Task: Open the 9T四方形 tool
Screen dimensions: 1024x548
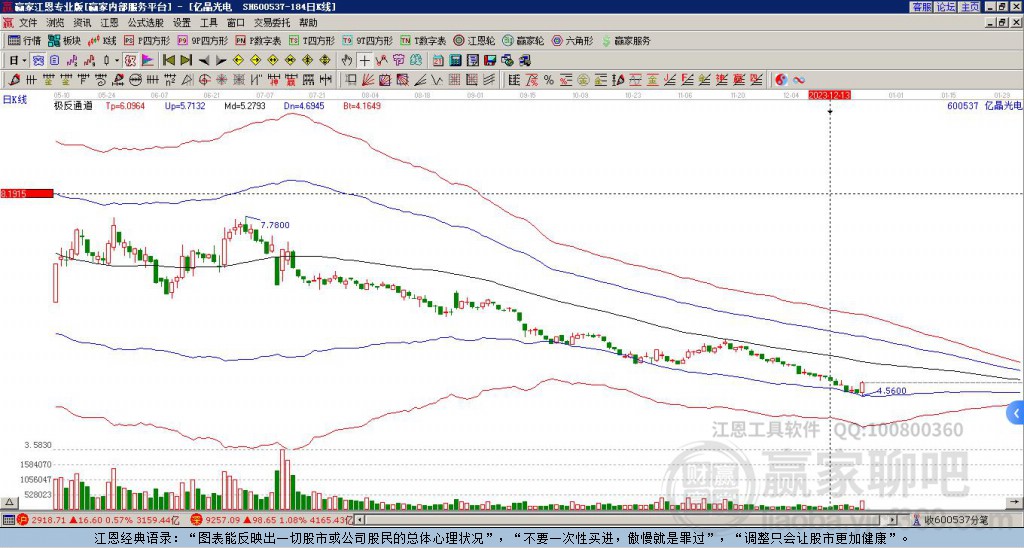Action: pyautogui.click(x=368, y=40)
